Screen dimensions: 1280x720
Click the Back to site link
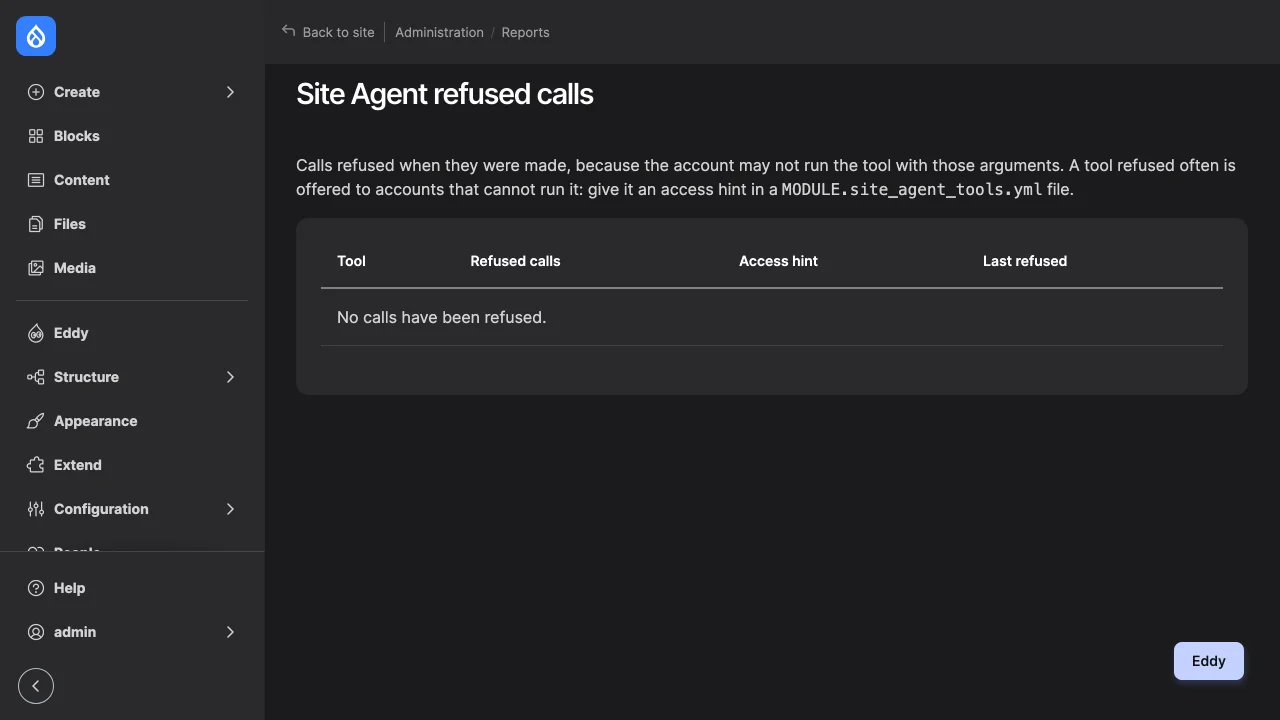tap(328, 32)
